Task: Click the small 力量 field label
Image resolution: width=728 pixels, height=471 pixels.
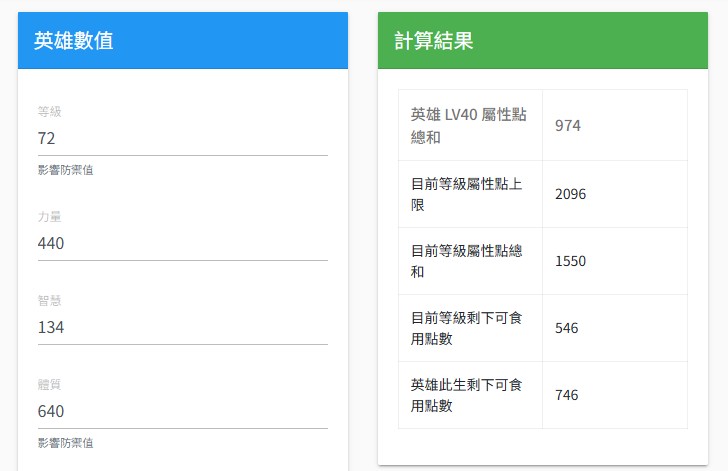Action: tap(50, 217)
